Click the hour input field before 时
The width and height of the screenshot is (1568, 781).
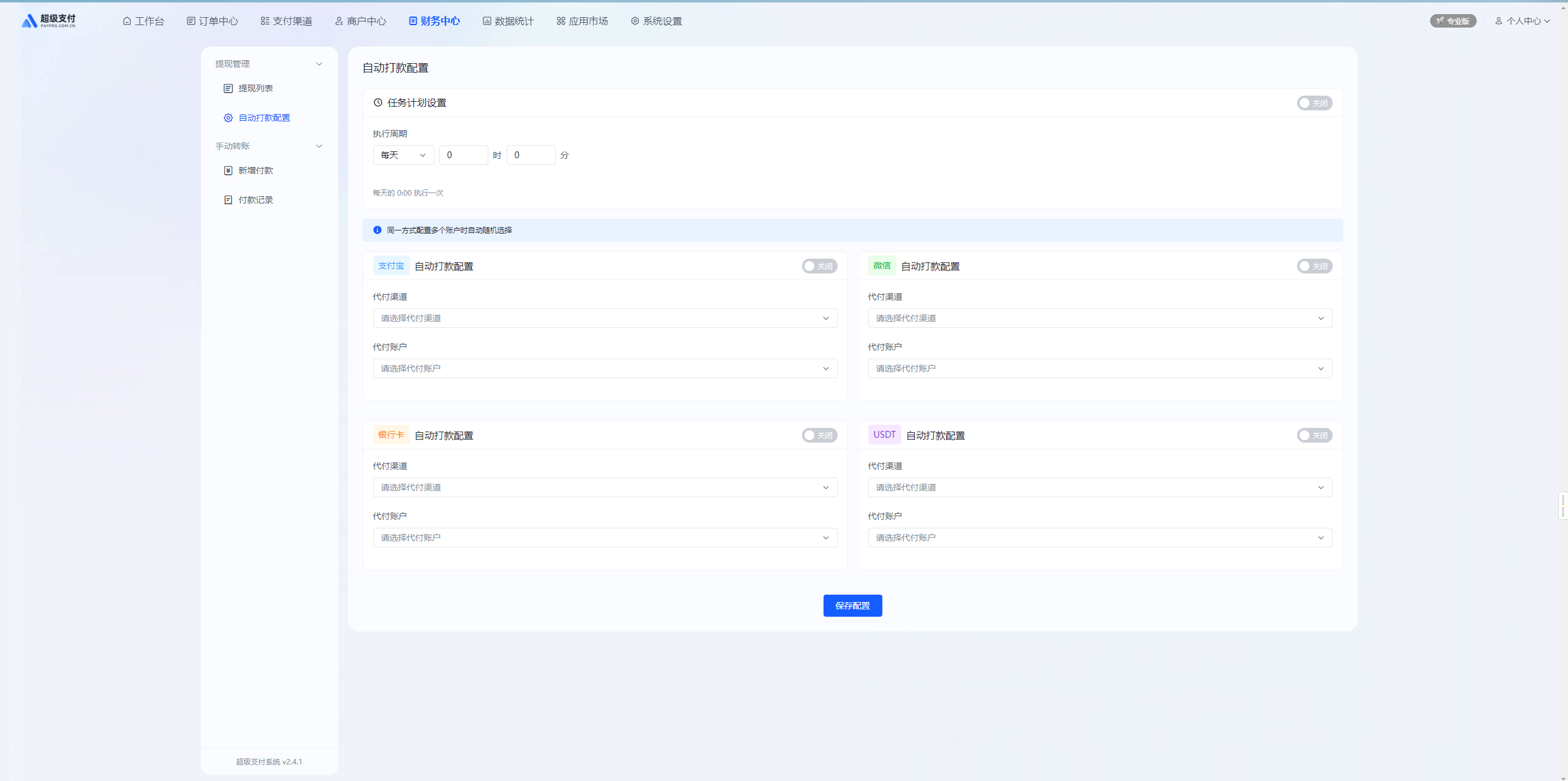click(x=463, y=155)
